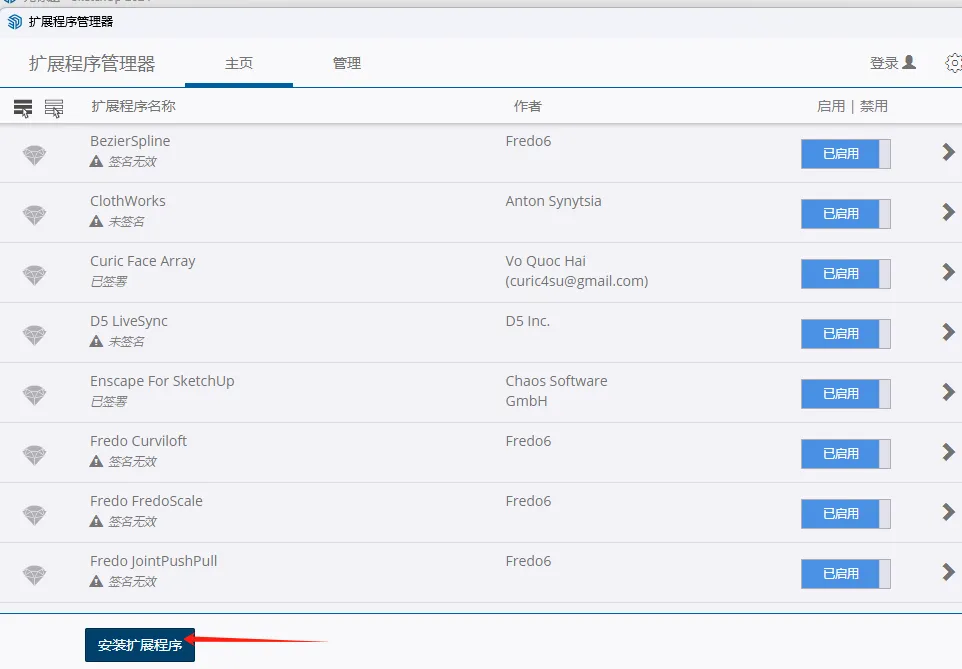The height and width of the screenshot is (669, 962).
Task: Expand Fredo Curviloft details chevron
Action: click(x=949, y=452)
